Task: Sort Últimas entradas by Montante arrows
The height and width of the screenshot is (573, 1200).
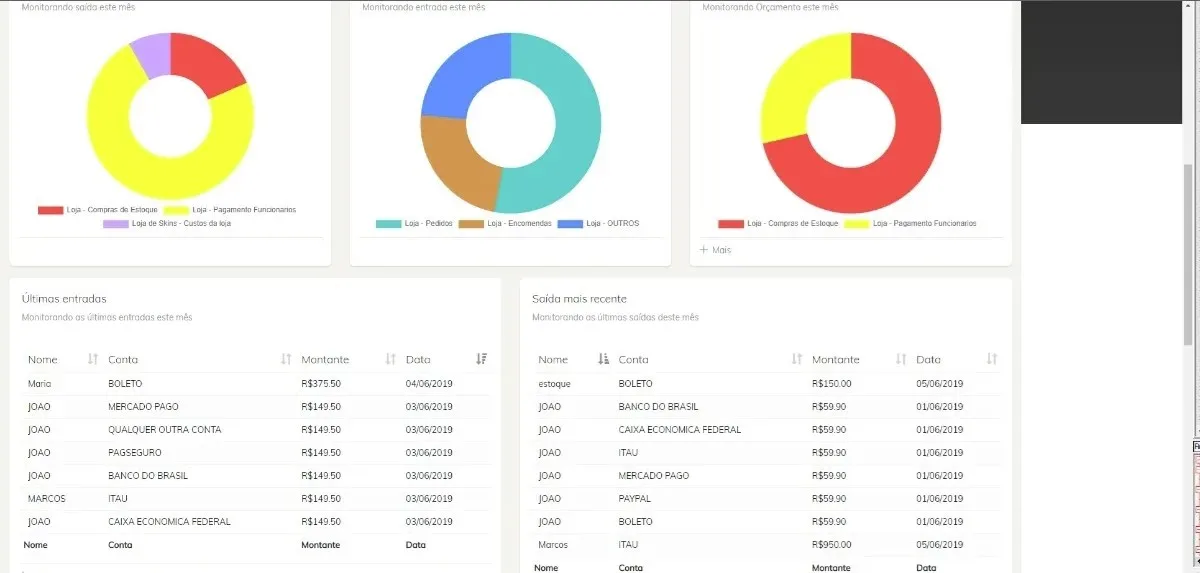Action: [391, 359]
